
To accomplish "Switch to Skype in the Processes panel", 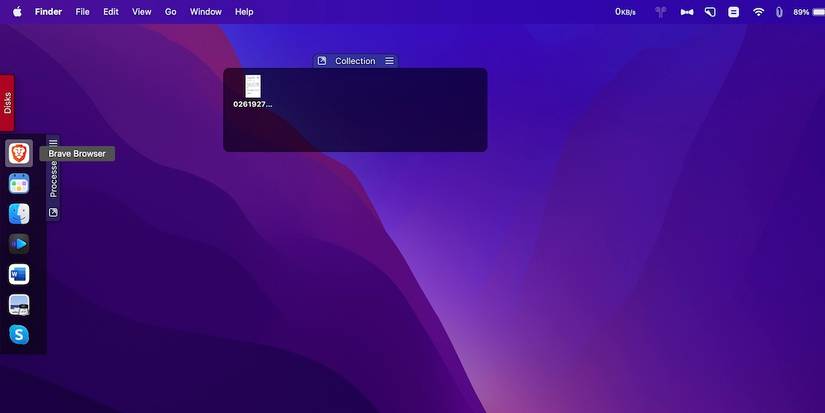I will pos(19,335).
